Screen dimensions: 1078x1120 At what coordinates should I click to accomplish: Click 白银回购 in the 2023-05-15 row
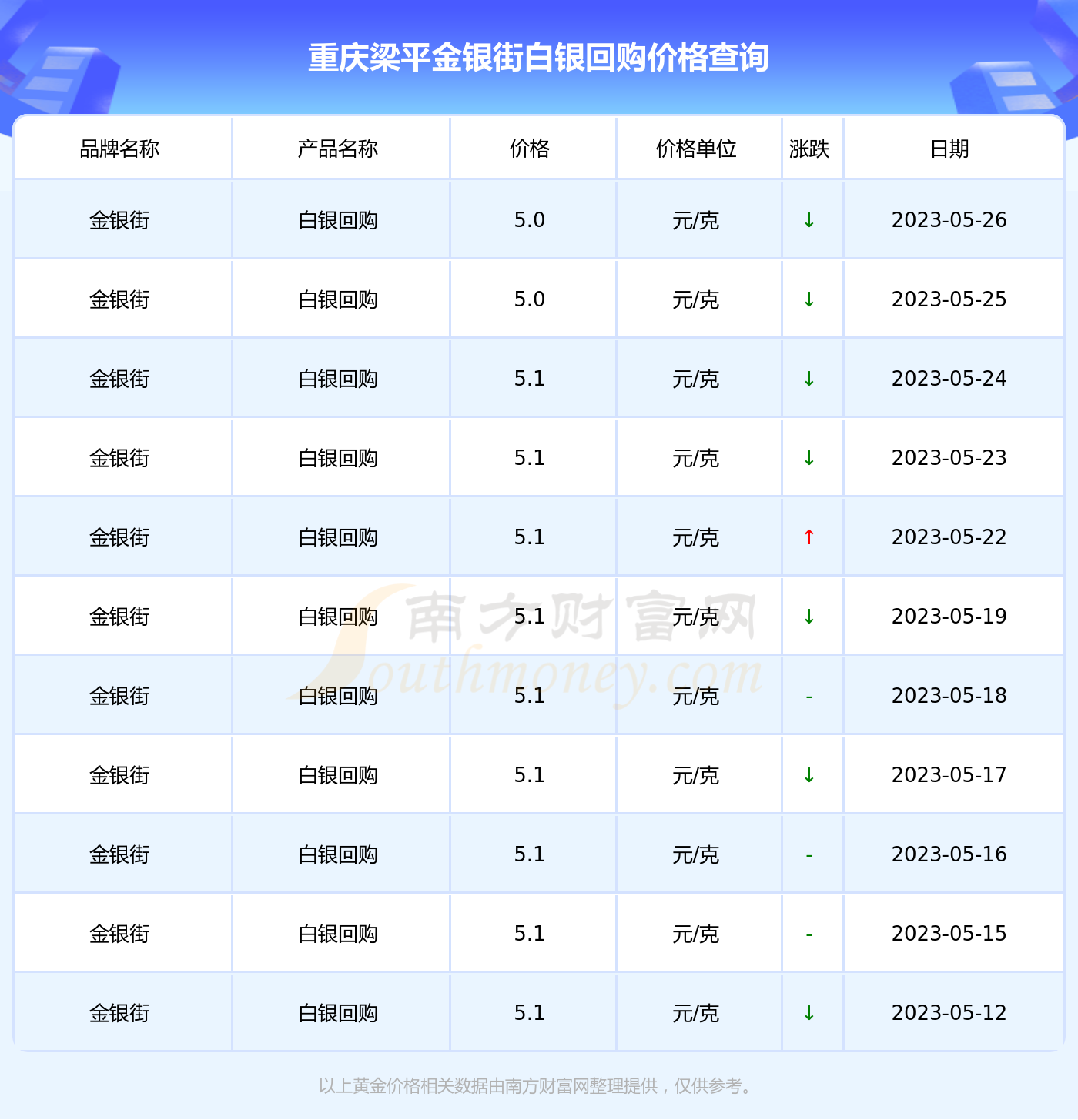338,934
